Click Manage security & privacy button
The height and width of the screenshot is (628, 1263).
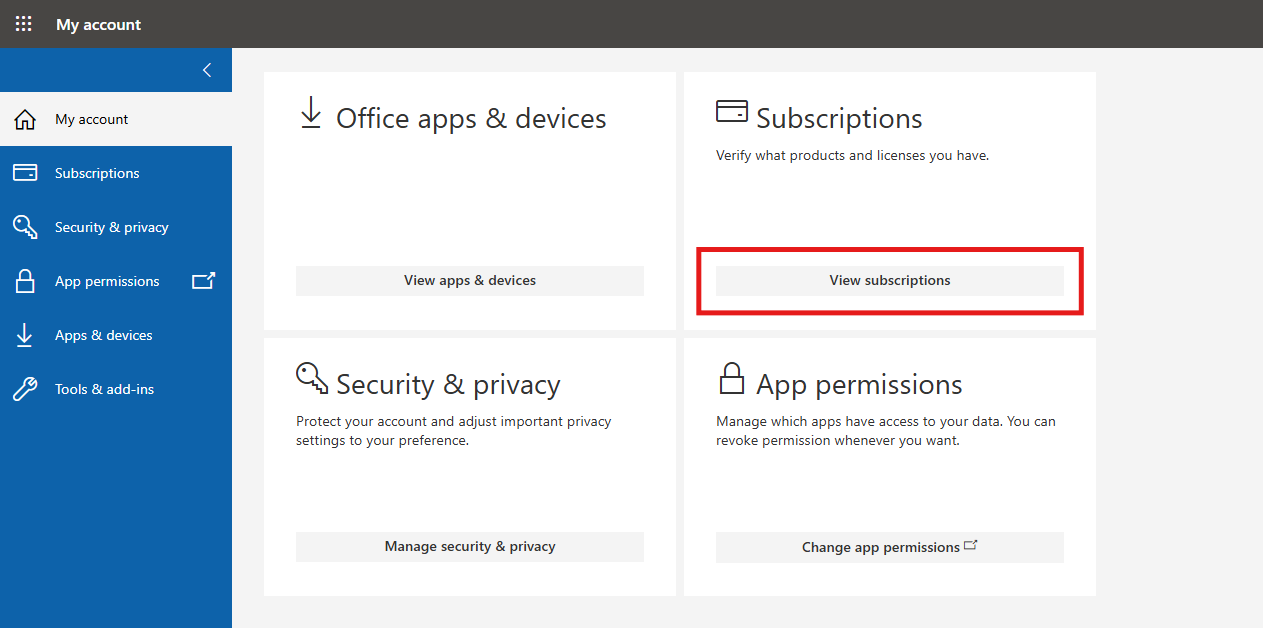pos(470,547)
